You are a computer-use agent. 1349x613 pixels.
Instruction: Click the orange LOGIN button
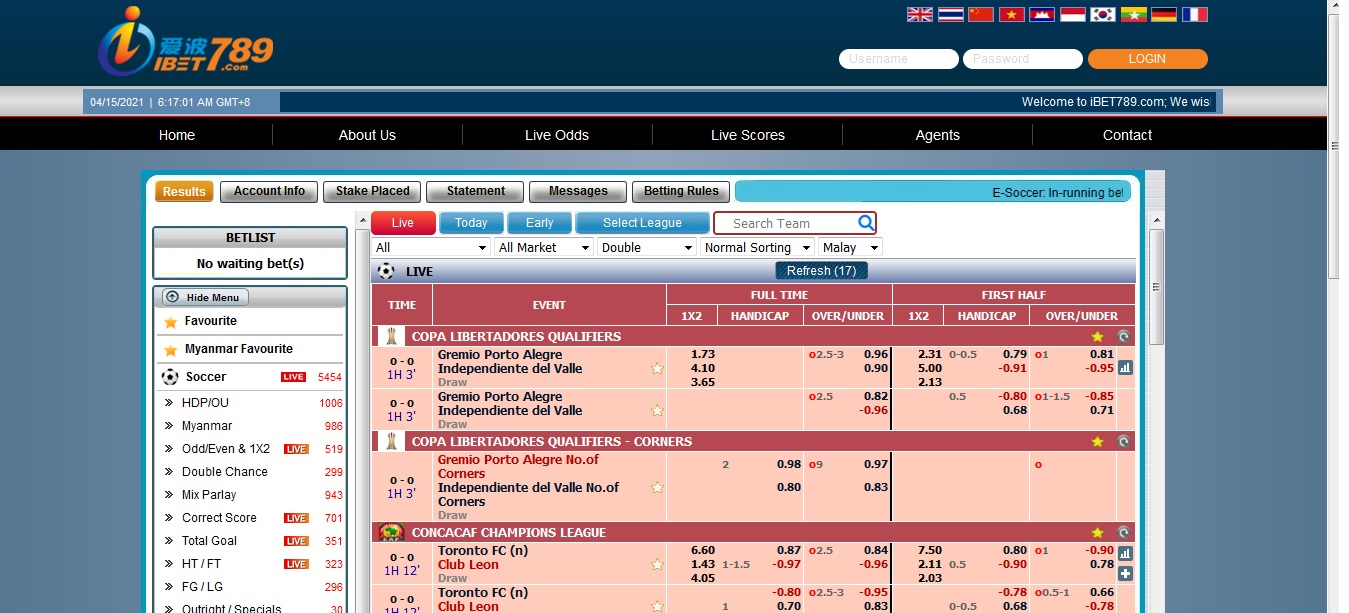tap(1147, 59)
